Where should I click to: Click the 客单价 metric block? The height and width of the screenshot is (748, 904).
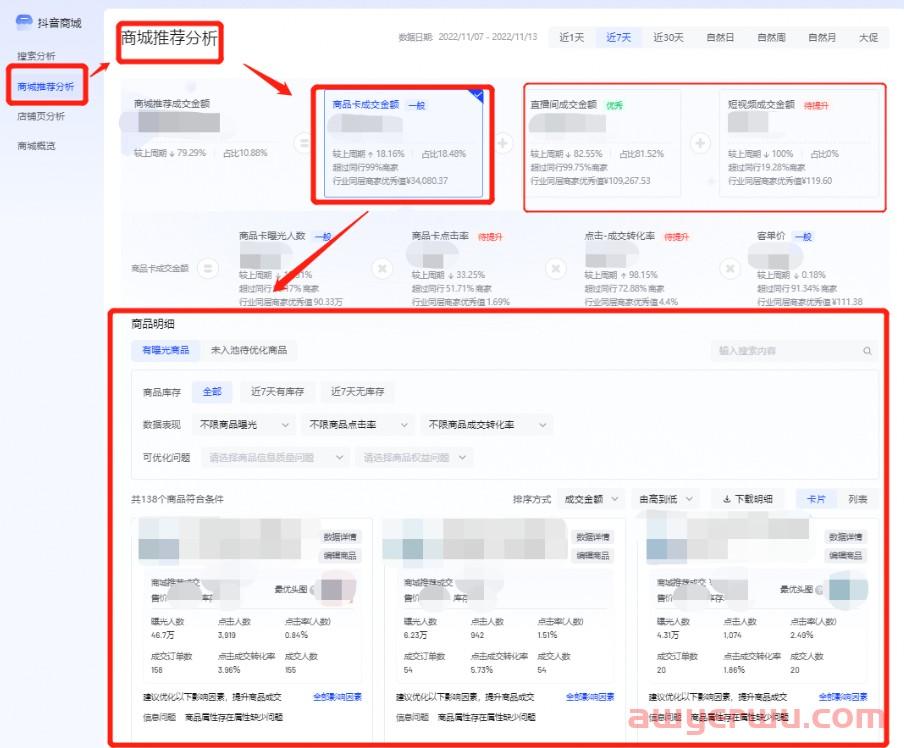click(x=810, y=268)
